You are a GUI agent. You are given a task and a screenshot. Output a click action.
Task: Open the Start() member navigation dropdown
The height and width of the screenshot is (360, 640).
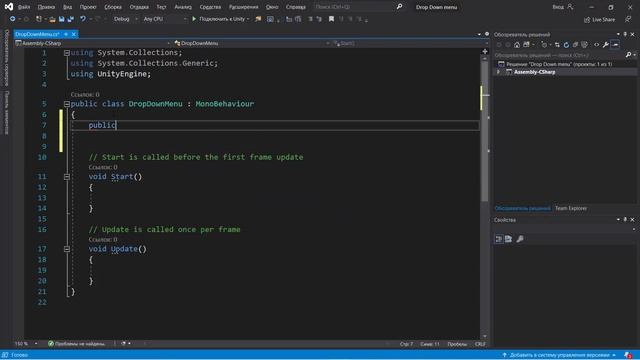coord(410,43)
